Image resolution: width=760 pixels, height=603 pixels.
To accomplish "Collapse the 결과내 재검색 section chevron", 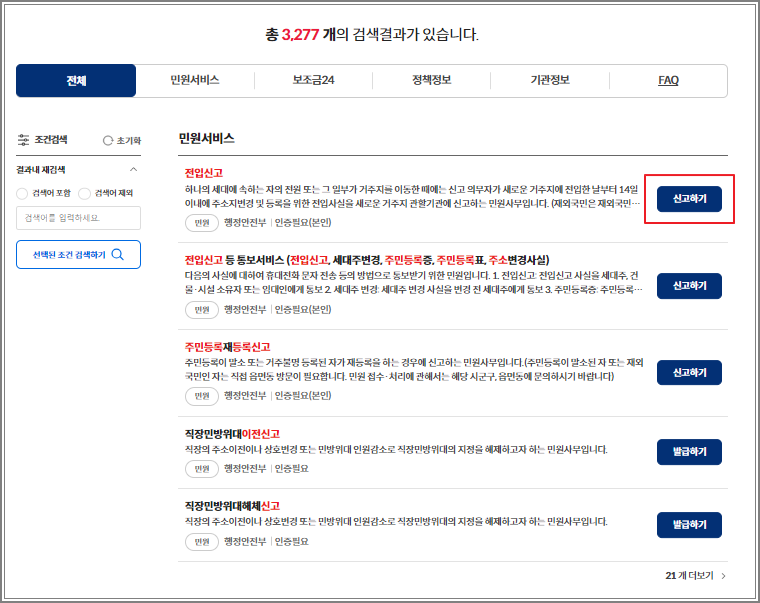I will point(133,170).
